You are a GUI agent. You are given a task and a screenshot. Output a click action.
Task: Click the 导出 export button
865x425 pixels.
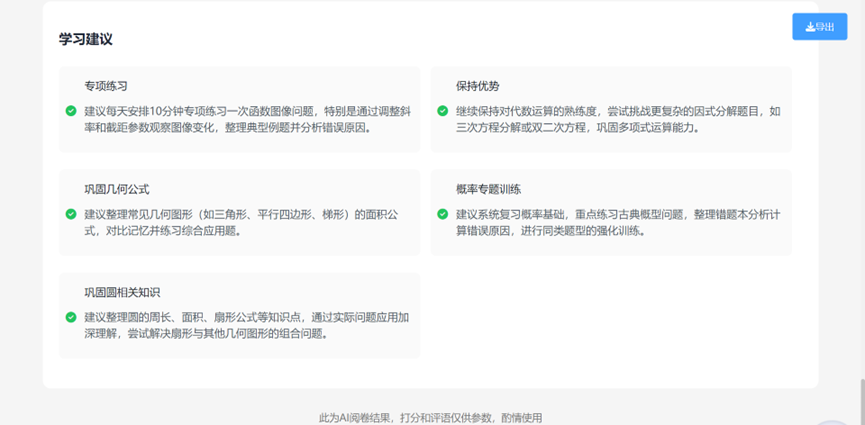(x=819, y=26)
